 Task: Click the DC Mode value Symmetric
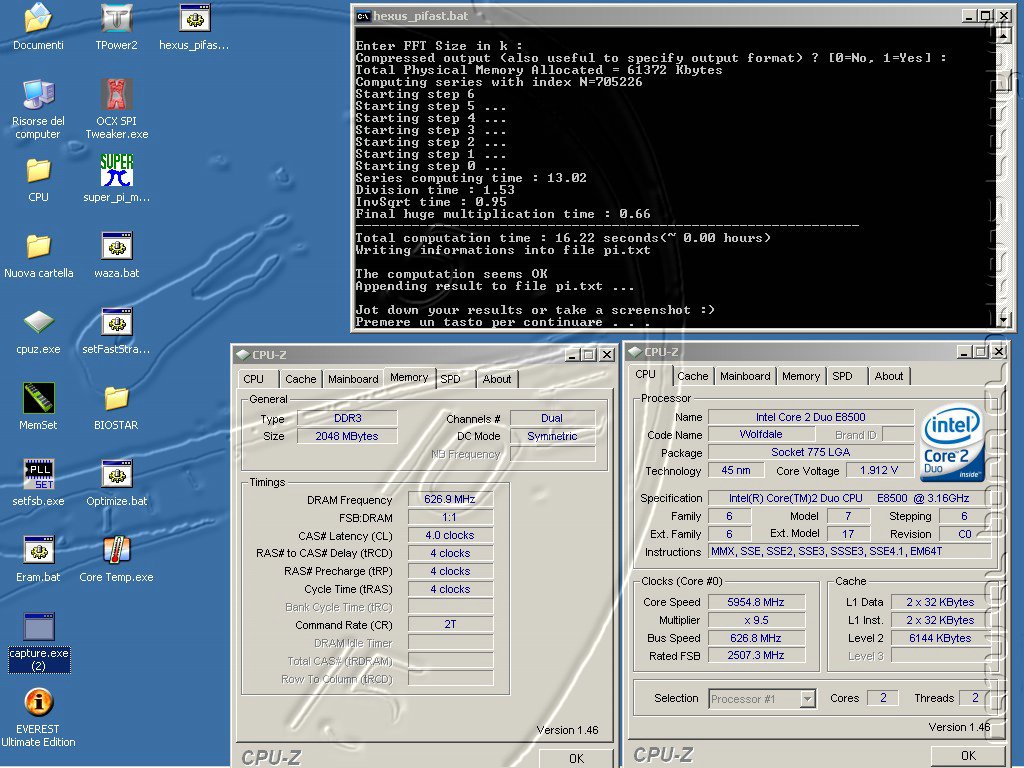point(552,436)
